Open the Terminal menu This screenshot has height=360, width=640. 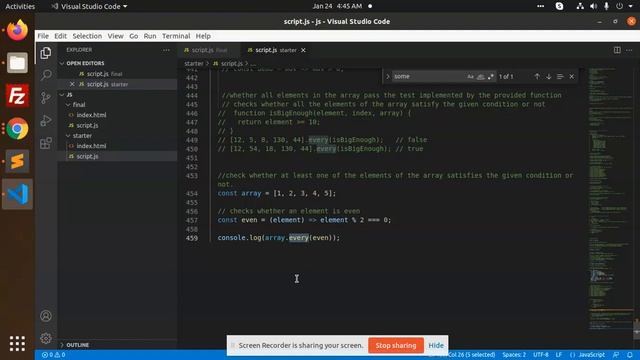(176, 36)
